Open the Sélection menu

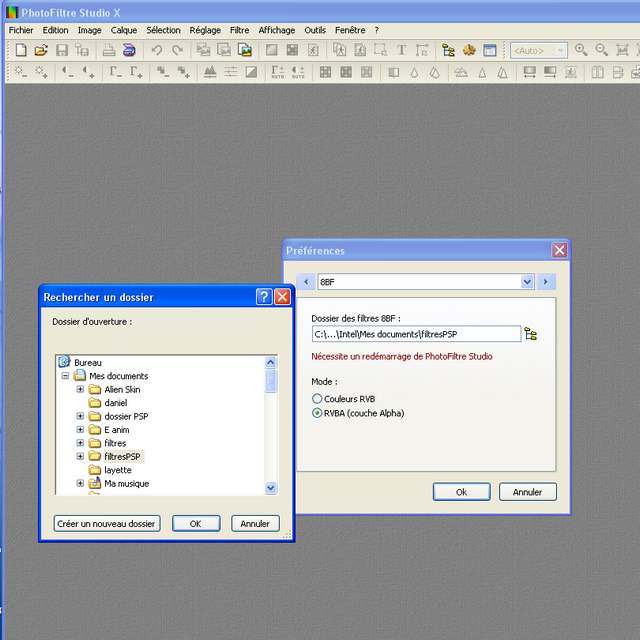click(x=163, y=30)
